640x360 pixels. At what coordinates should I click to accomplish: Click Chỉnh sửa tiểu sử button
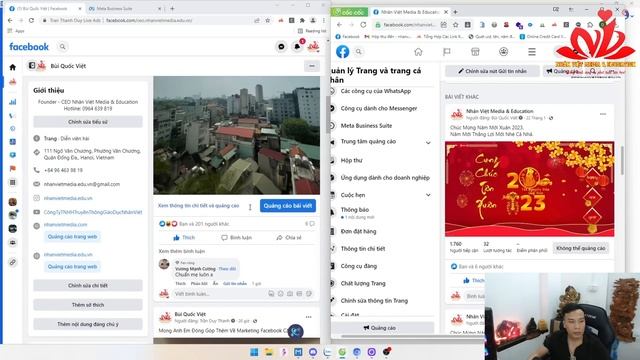click(88, 122)
